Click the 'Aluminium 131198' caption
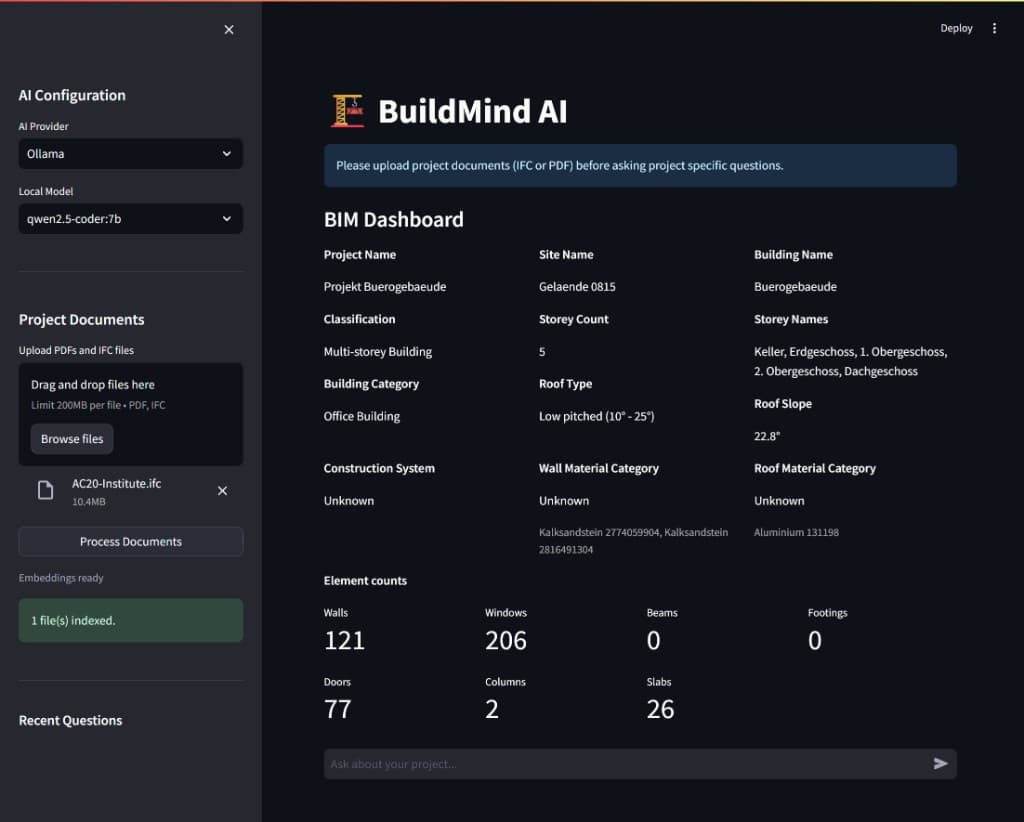The image size is (1024, 822). pos(796,532)
